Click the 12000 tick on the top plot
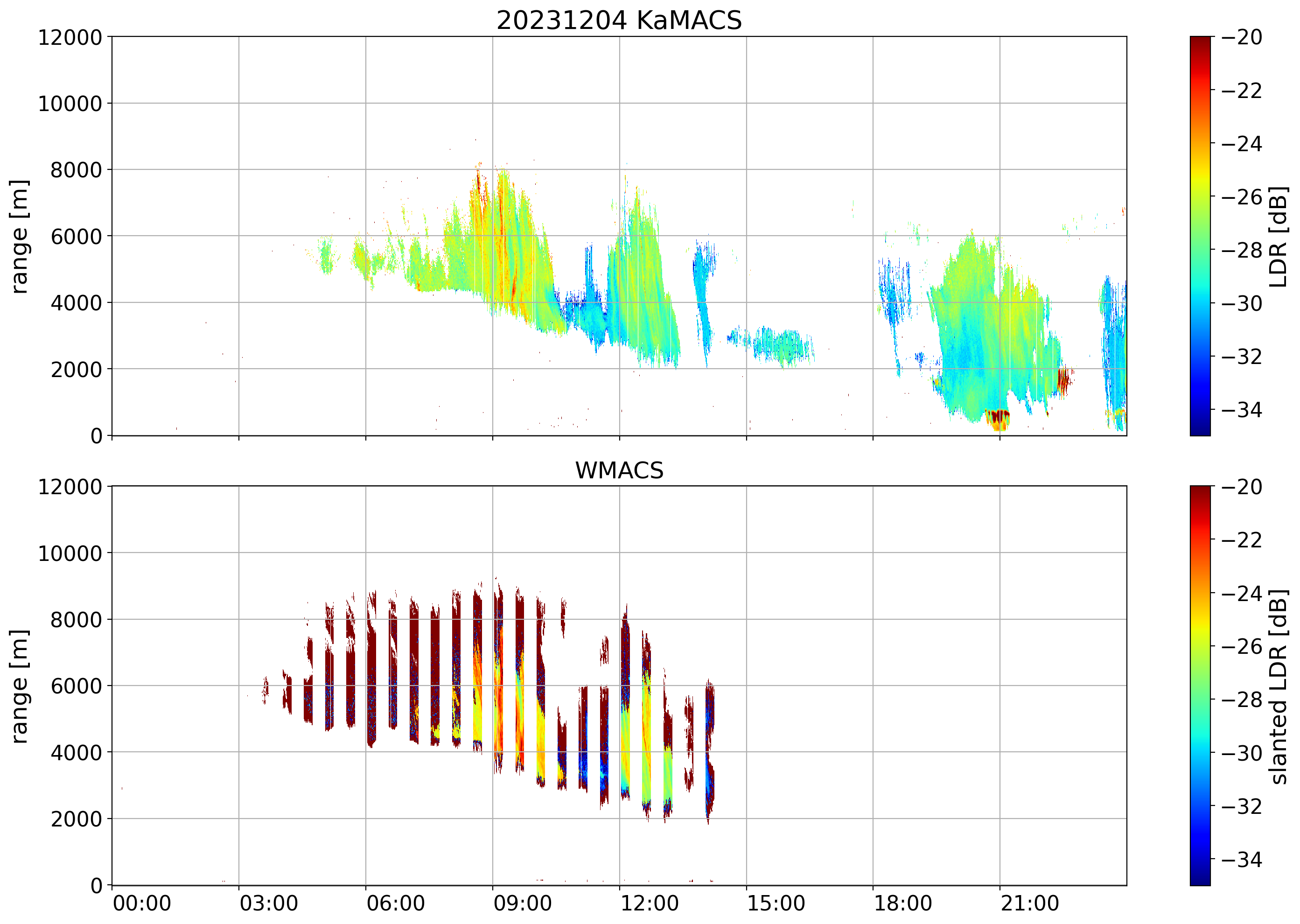This screenshot has width=1300, height=924. (70, 37)
